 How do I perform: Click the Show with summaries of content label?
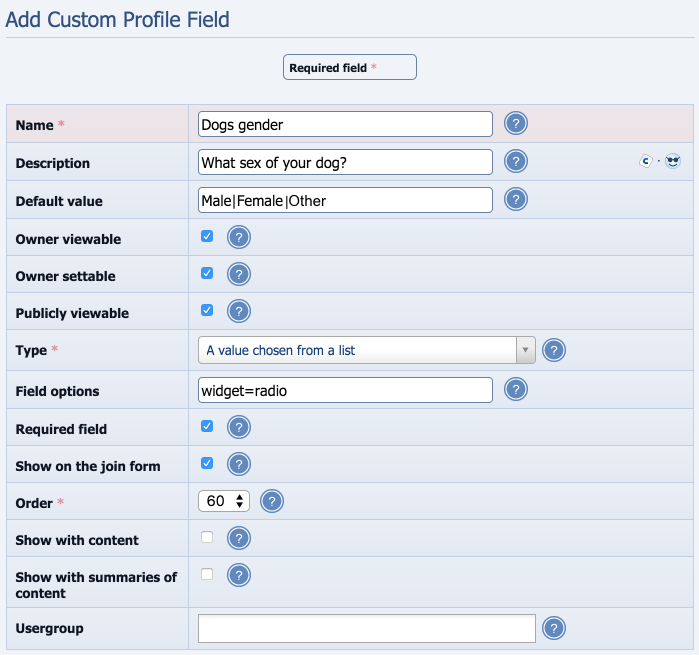tap(96, 585)
